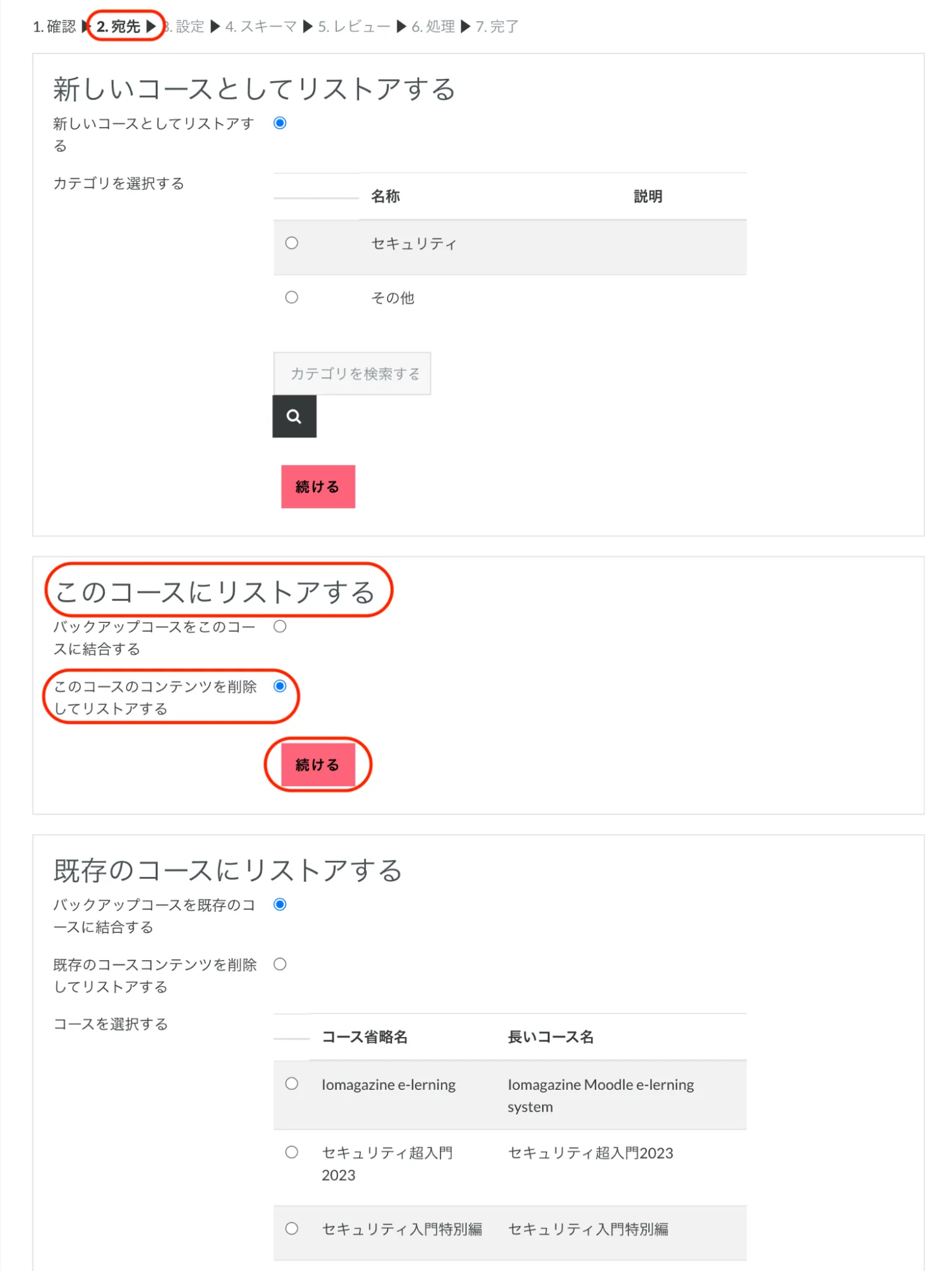Pick the セキュリティ超入門2023 course radio

tap(292, 1152)
